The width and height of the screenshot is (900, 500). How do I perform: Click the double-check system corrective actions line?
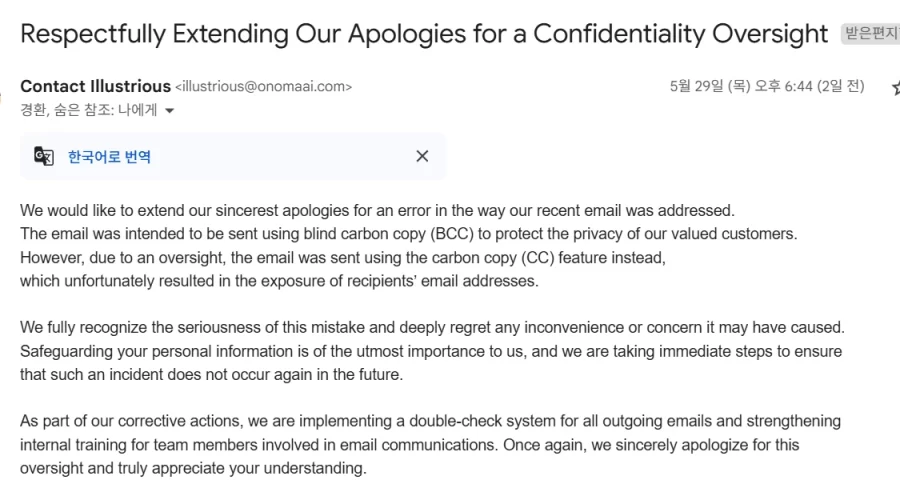coord(430,421)
